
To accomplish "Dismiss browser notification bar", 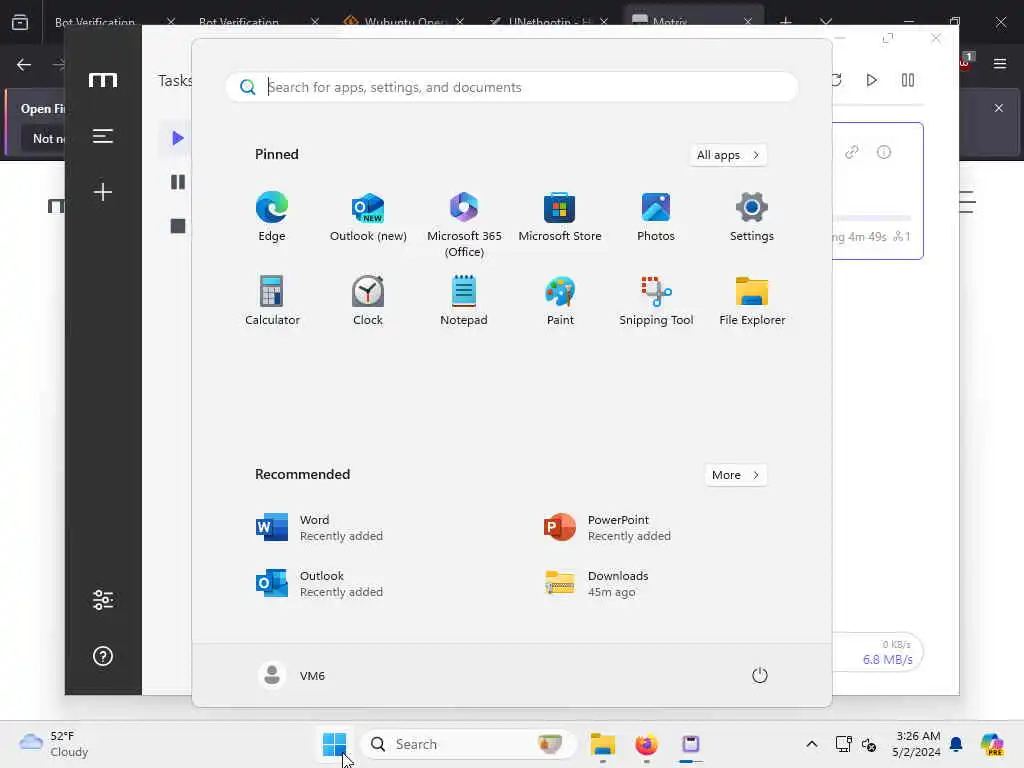I will click(x=999, y=108).
